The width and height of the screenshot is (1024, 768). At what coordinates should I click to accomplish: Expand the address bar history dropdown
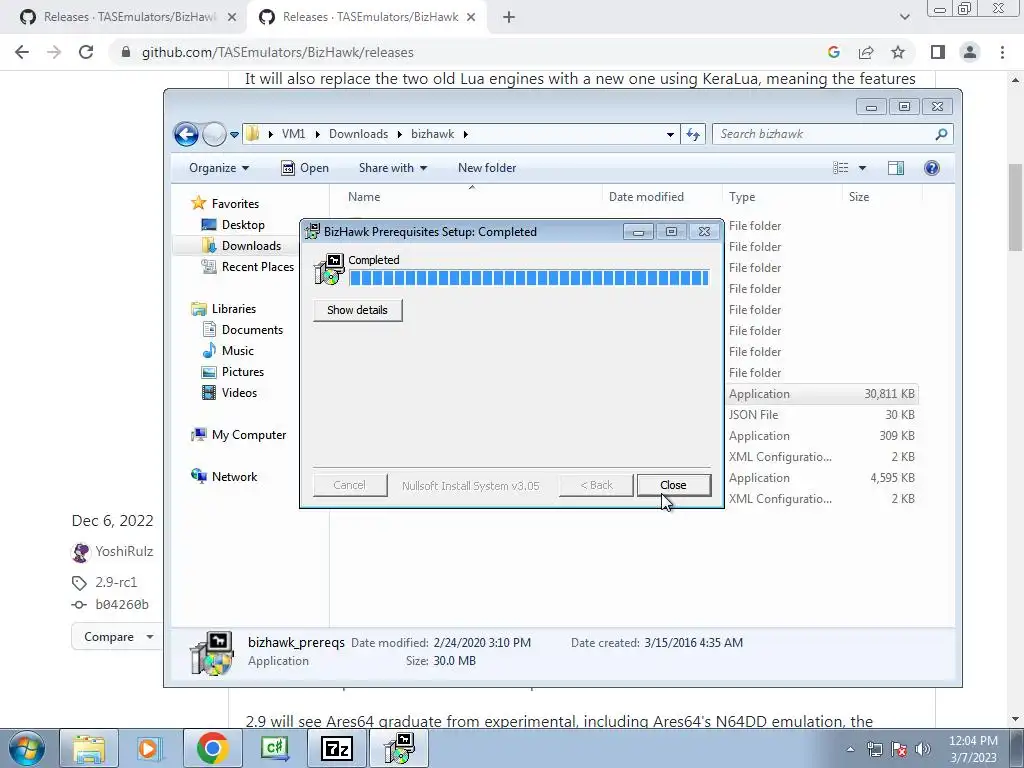(670, 135)
